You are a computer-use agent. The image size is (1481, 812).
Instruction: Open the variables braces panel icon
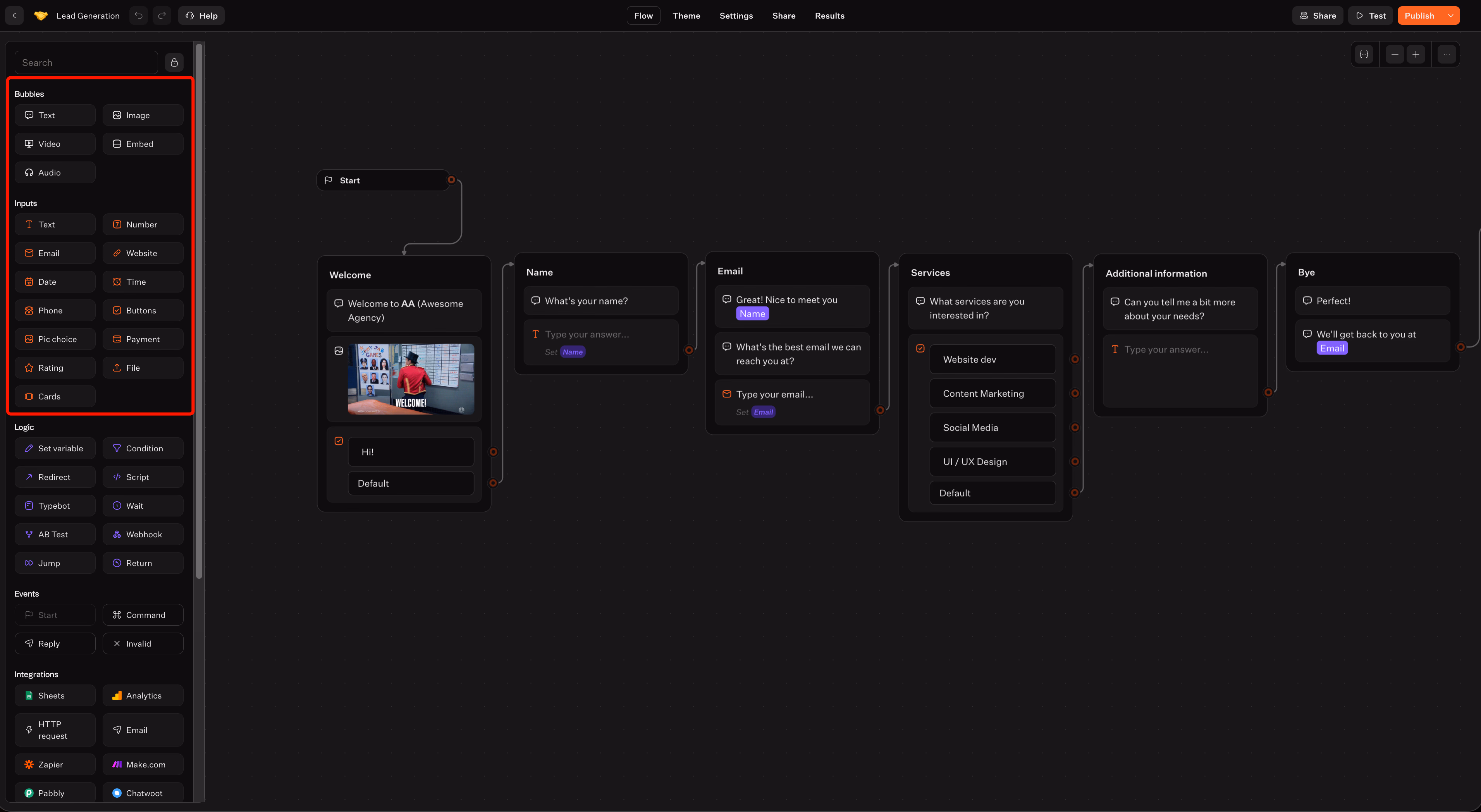[1364, 55]
